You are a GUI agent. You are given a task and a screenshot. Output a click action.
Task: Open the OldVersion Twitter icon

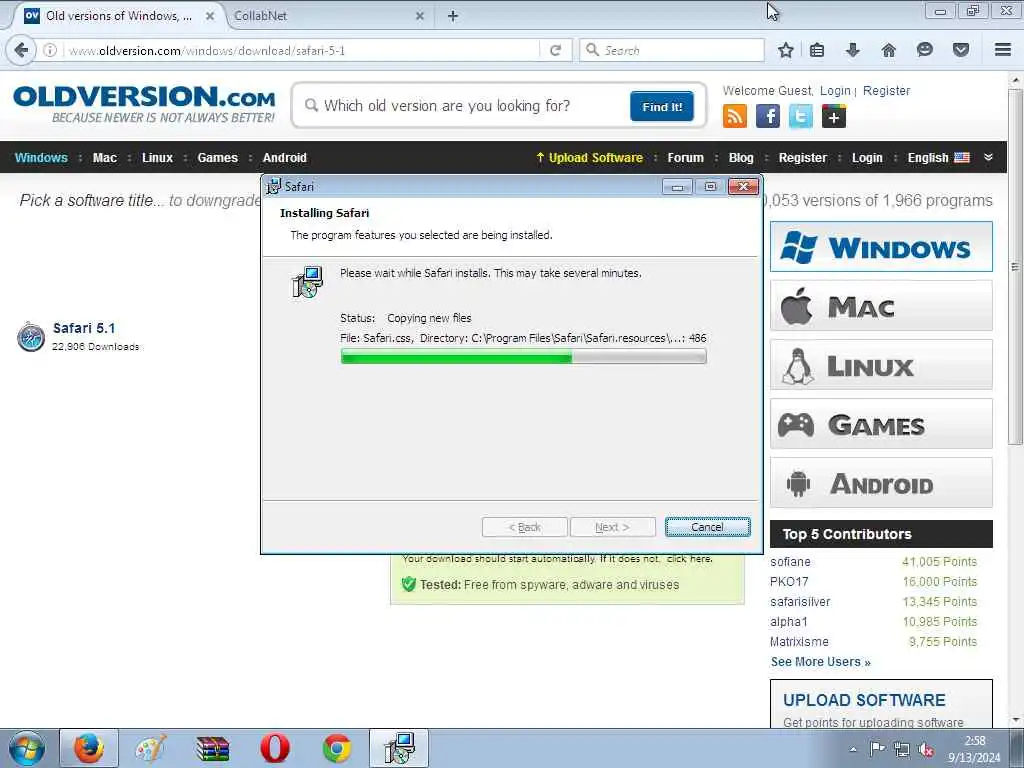[801, 116]
